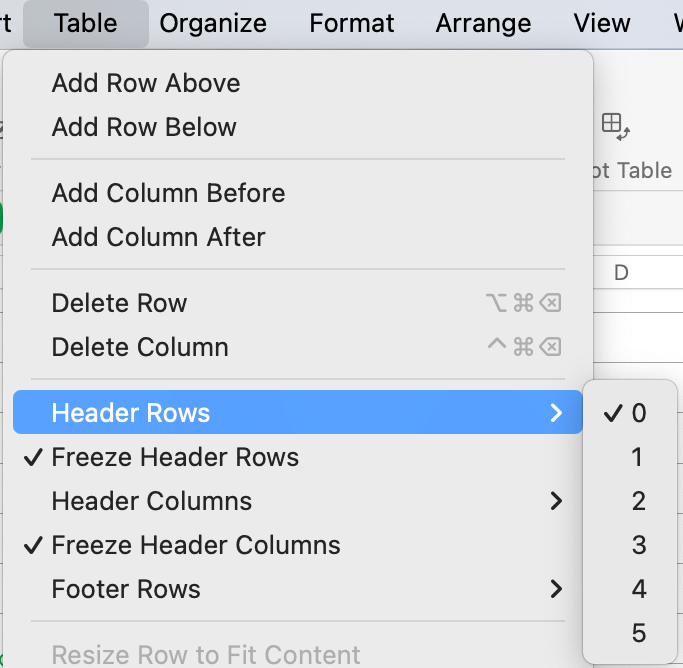Select 0 header rows option

point(638,413)
